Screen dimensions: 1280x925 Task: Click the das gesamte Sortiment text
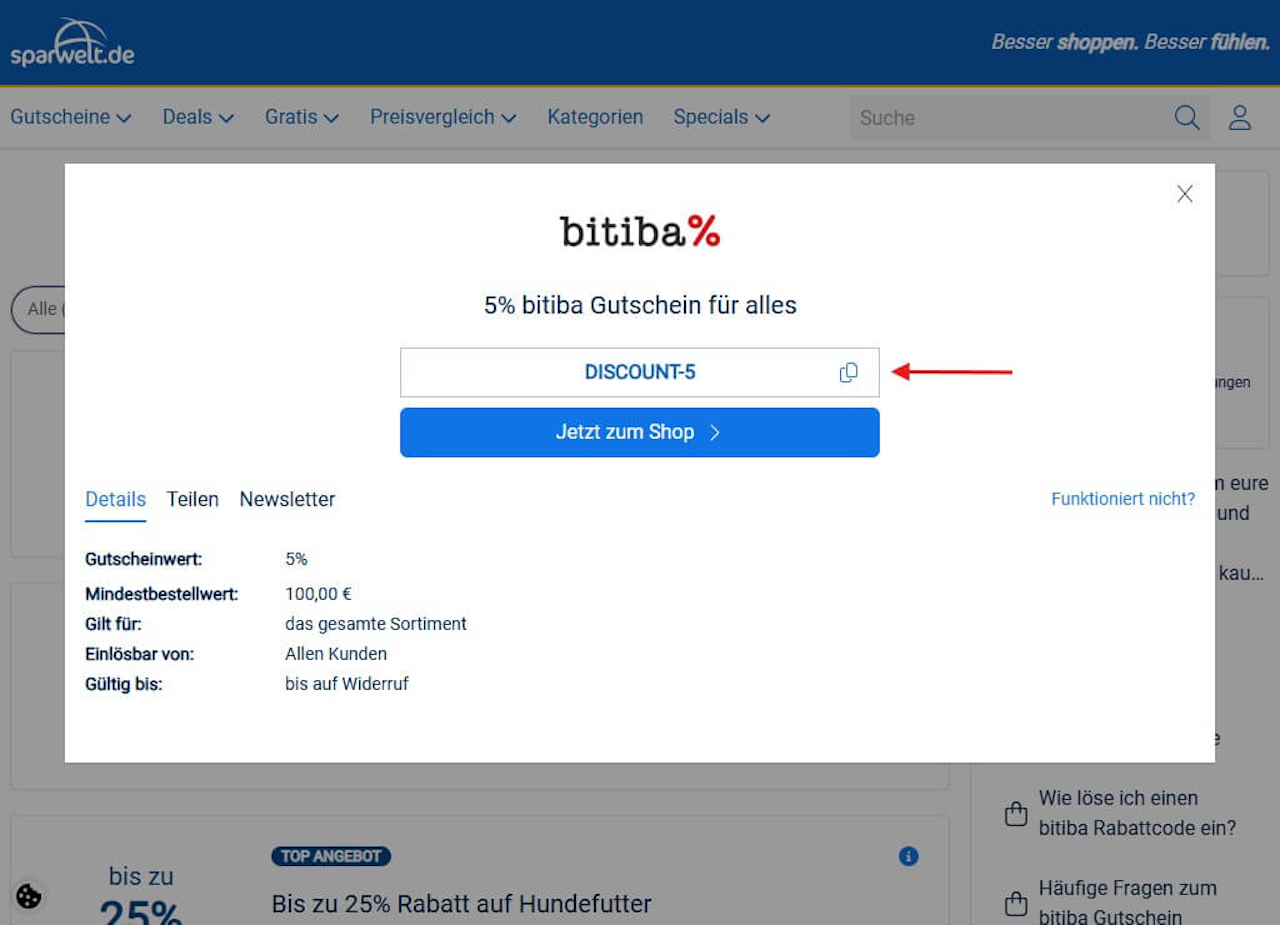[x=376, y=624]
